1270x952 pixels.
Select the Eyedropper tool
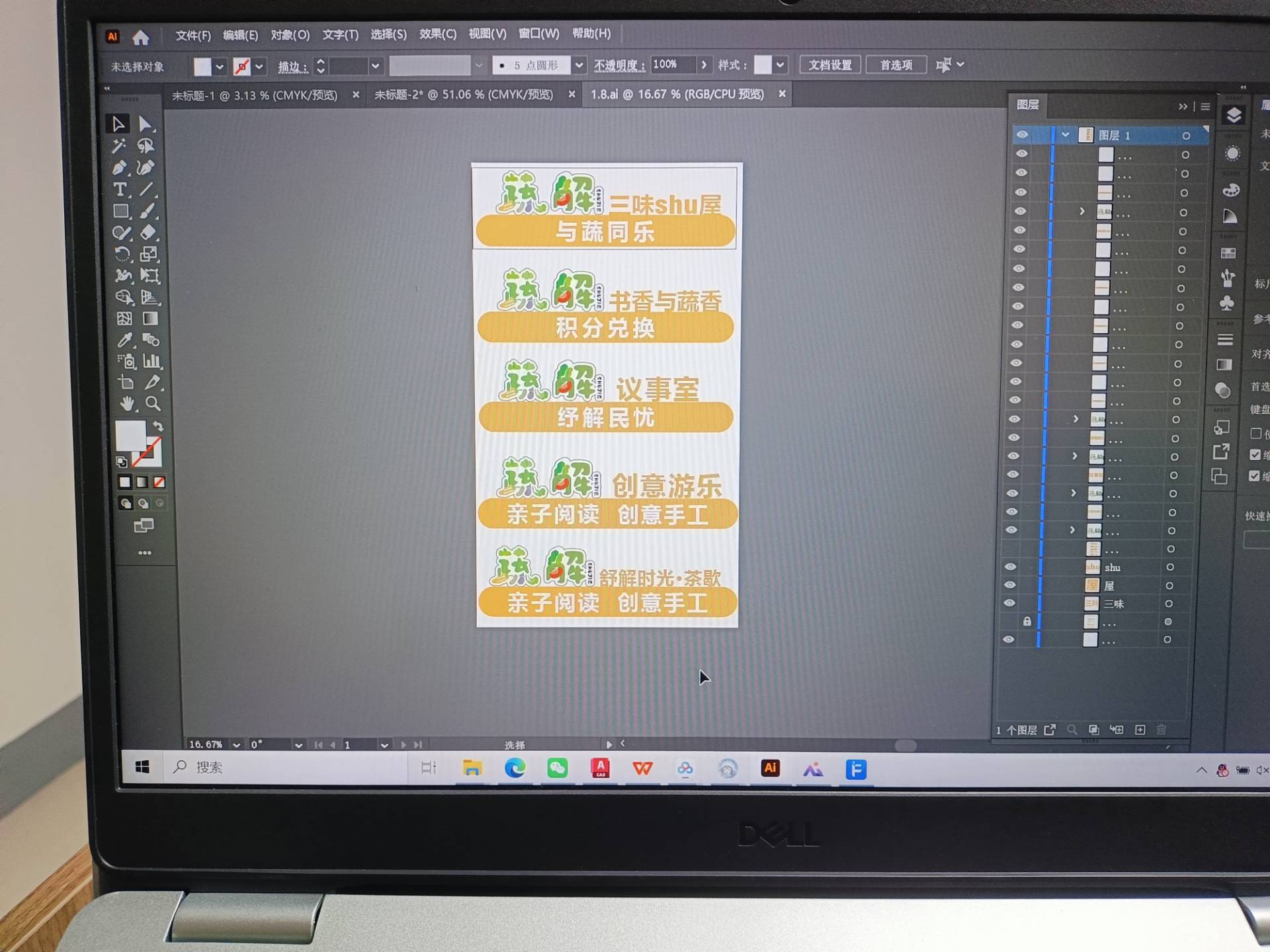pyautogui.click(x=124, y=340)
